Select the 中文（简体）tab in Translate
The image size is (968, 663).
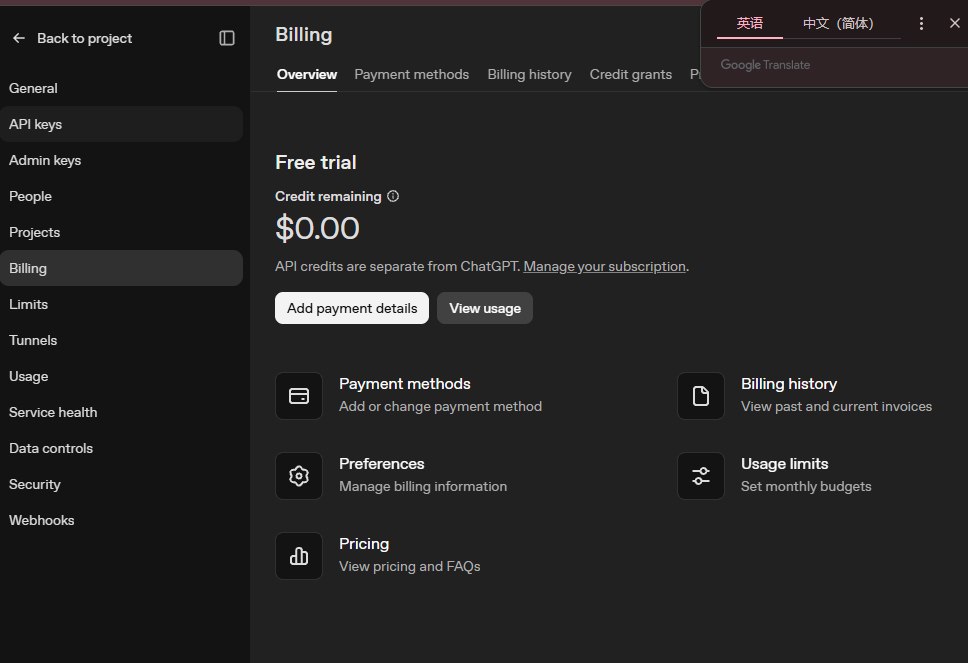(838, 23)
